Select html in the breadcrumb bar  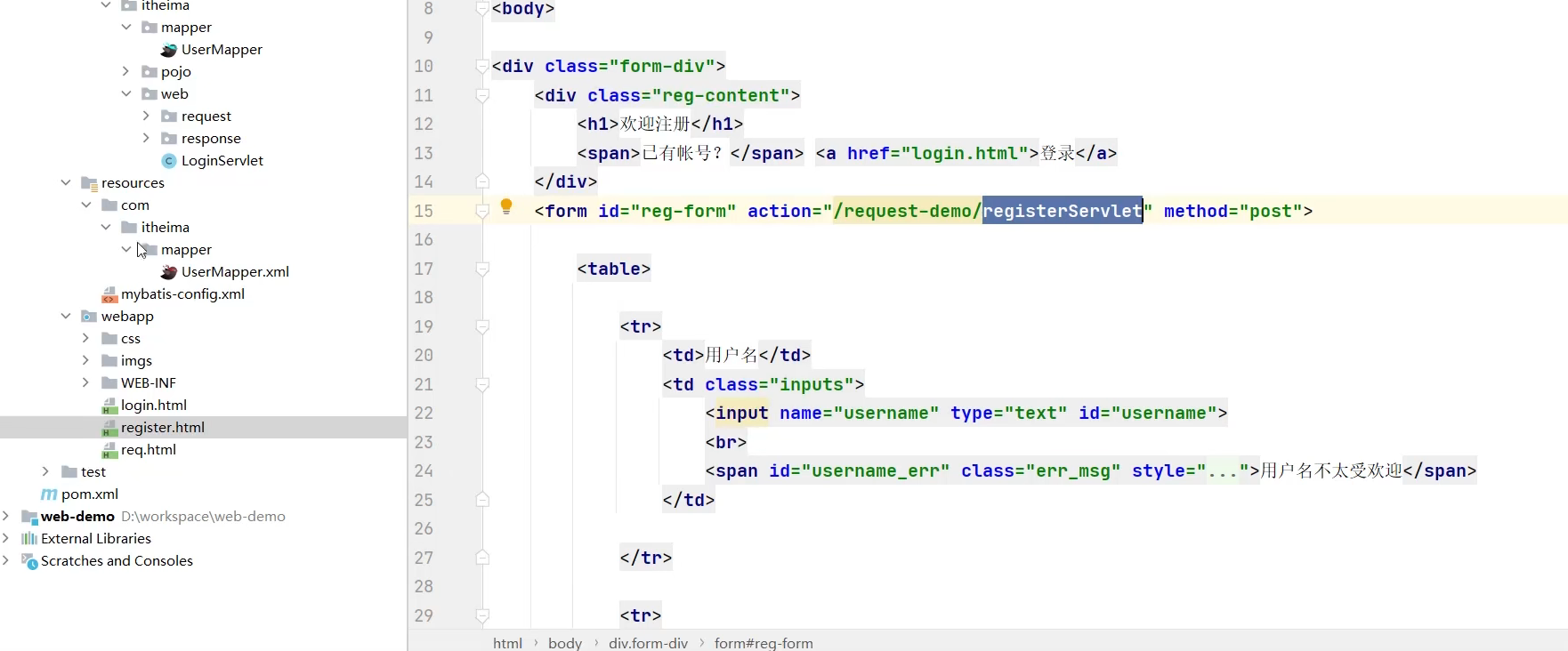pos(508,643)
